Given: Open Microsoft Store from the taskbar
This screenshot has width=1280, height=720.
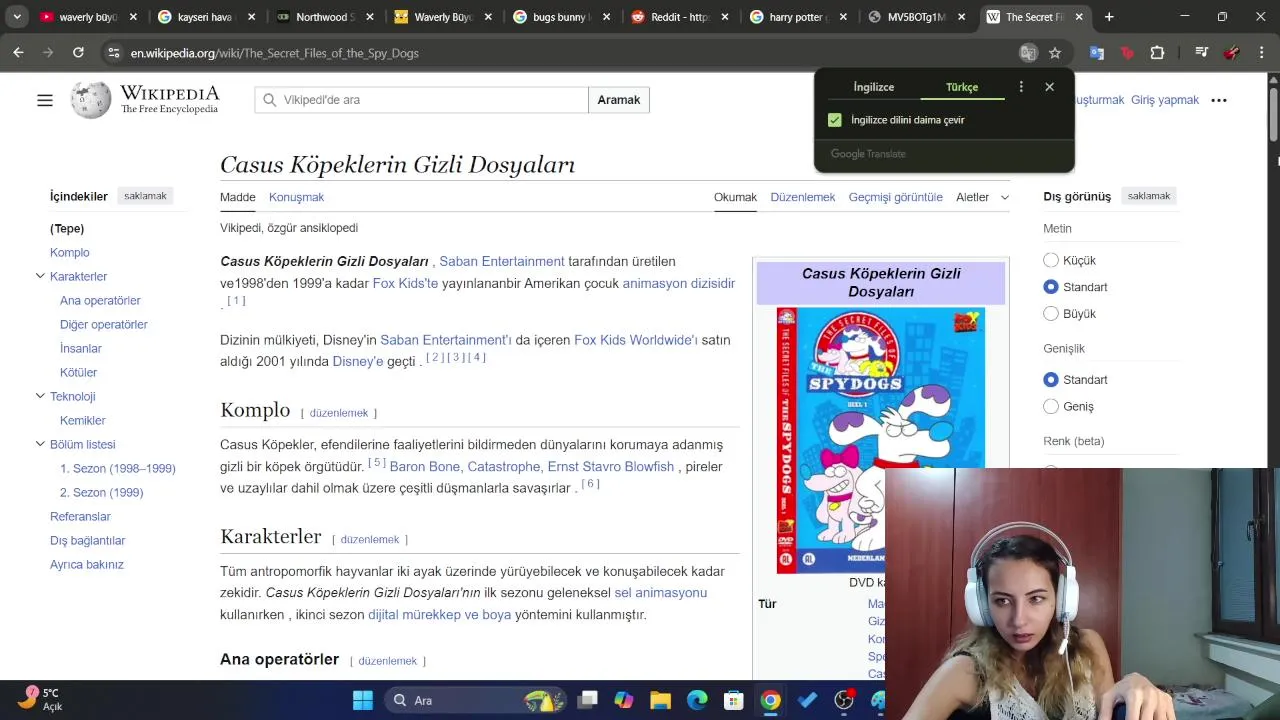Looking at the screenshot, I should click(x=733, y=700).
